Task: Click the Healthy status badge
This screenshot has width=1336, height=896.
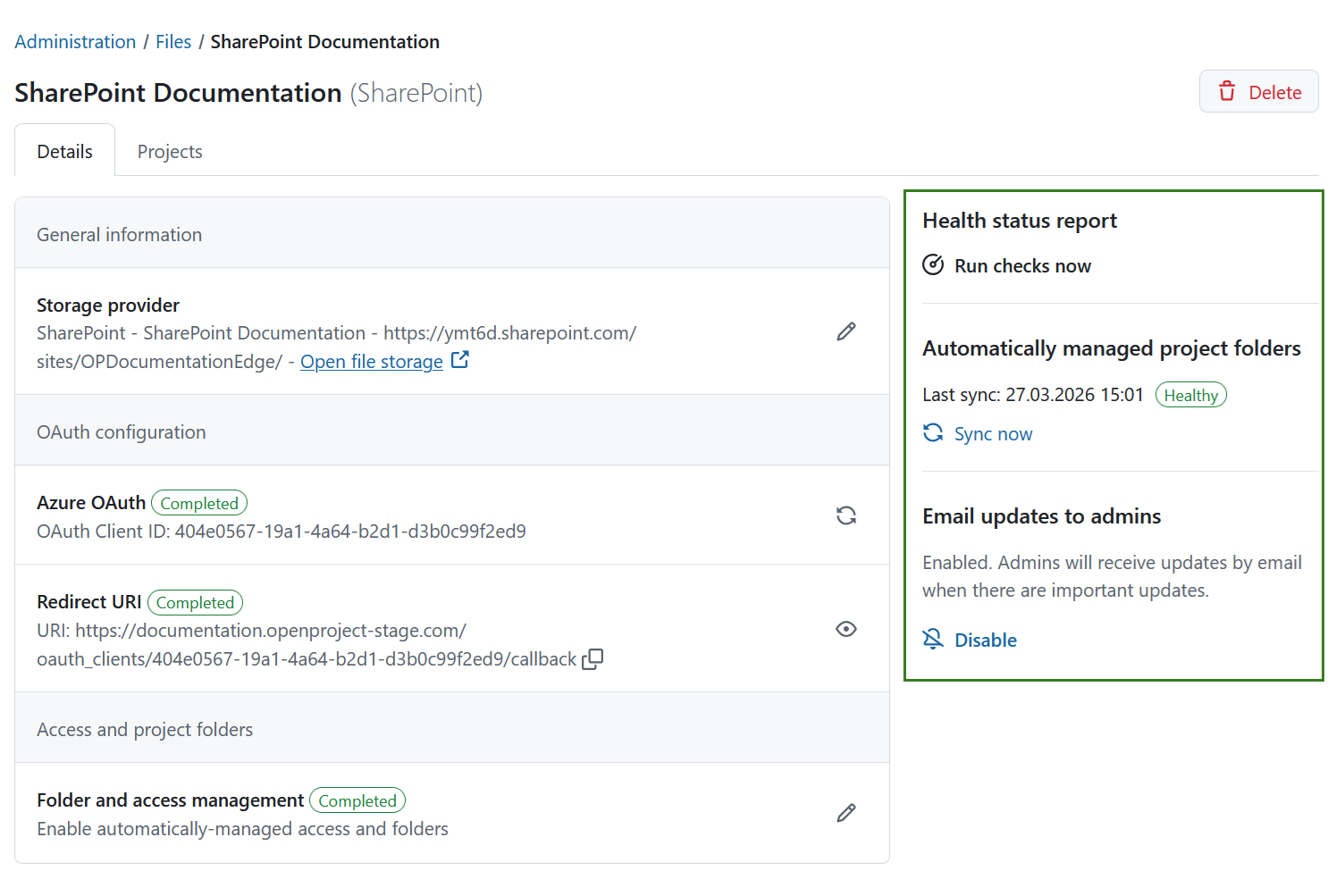Action: click(x=1191, y=394)
